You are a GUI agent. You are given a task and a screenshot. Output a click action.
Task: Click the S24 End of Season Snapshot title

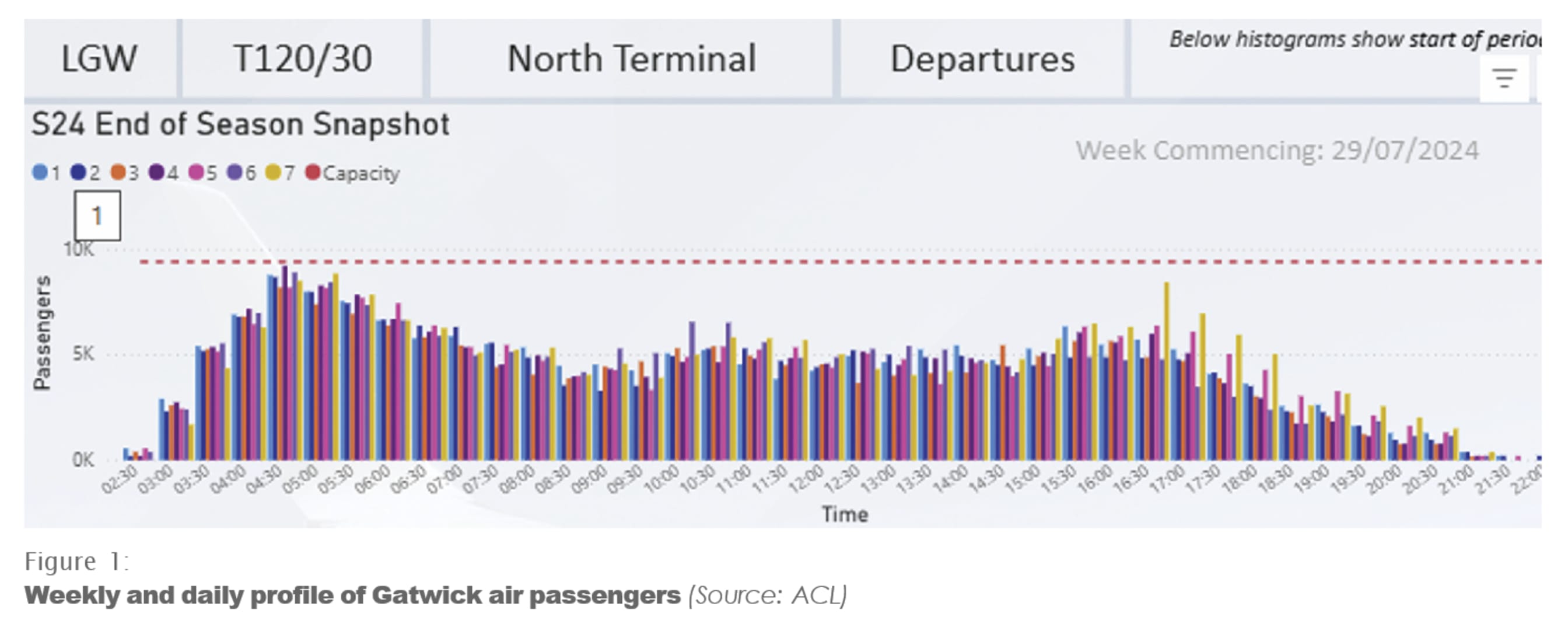[x=240, y=124]
